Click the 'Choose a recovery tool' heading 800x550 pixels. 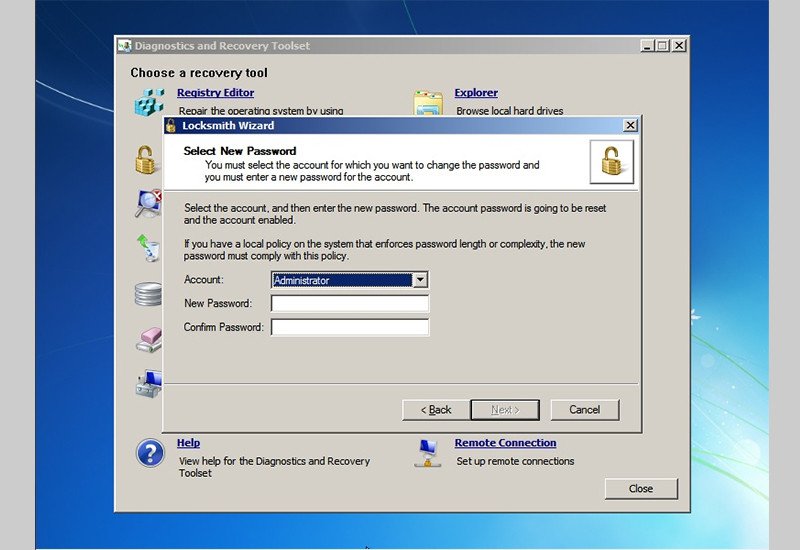pos(199,73)
